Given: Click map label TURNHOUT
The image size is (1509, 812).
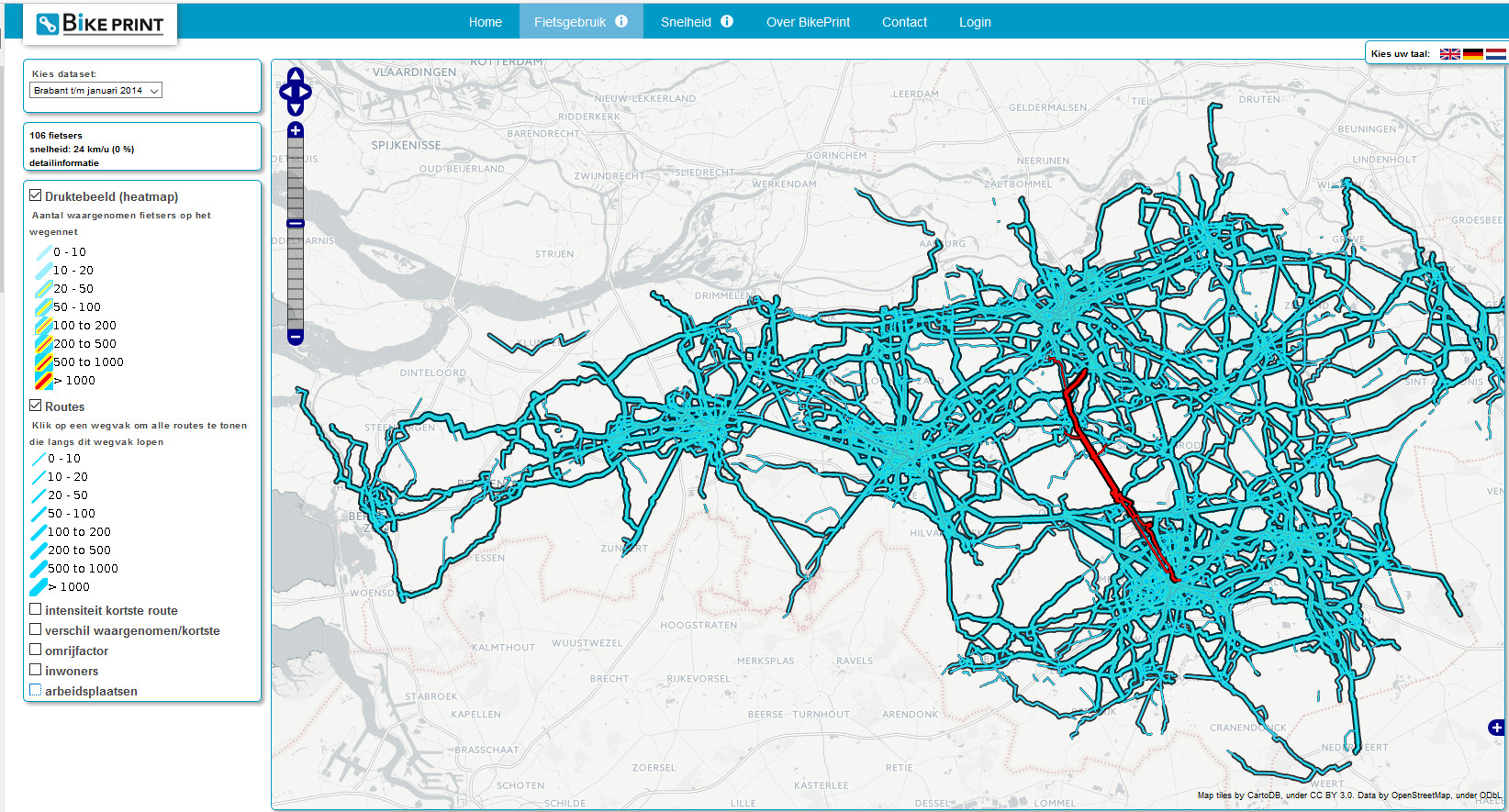Looking at the screenshot, I should (821, 714).
